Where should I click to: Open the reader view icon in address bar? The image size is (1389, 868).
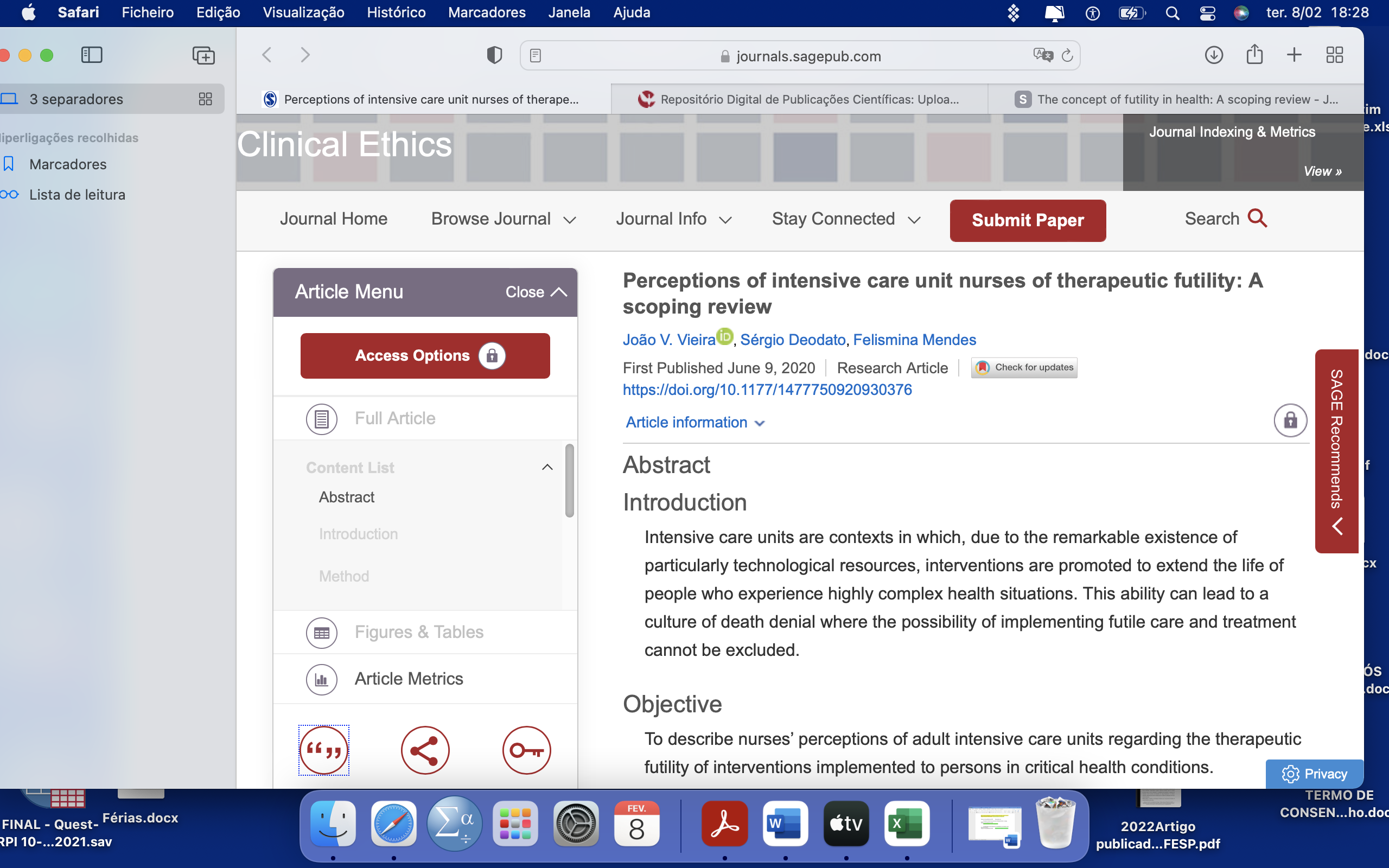point(535,55)
